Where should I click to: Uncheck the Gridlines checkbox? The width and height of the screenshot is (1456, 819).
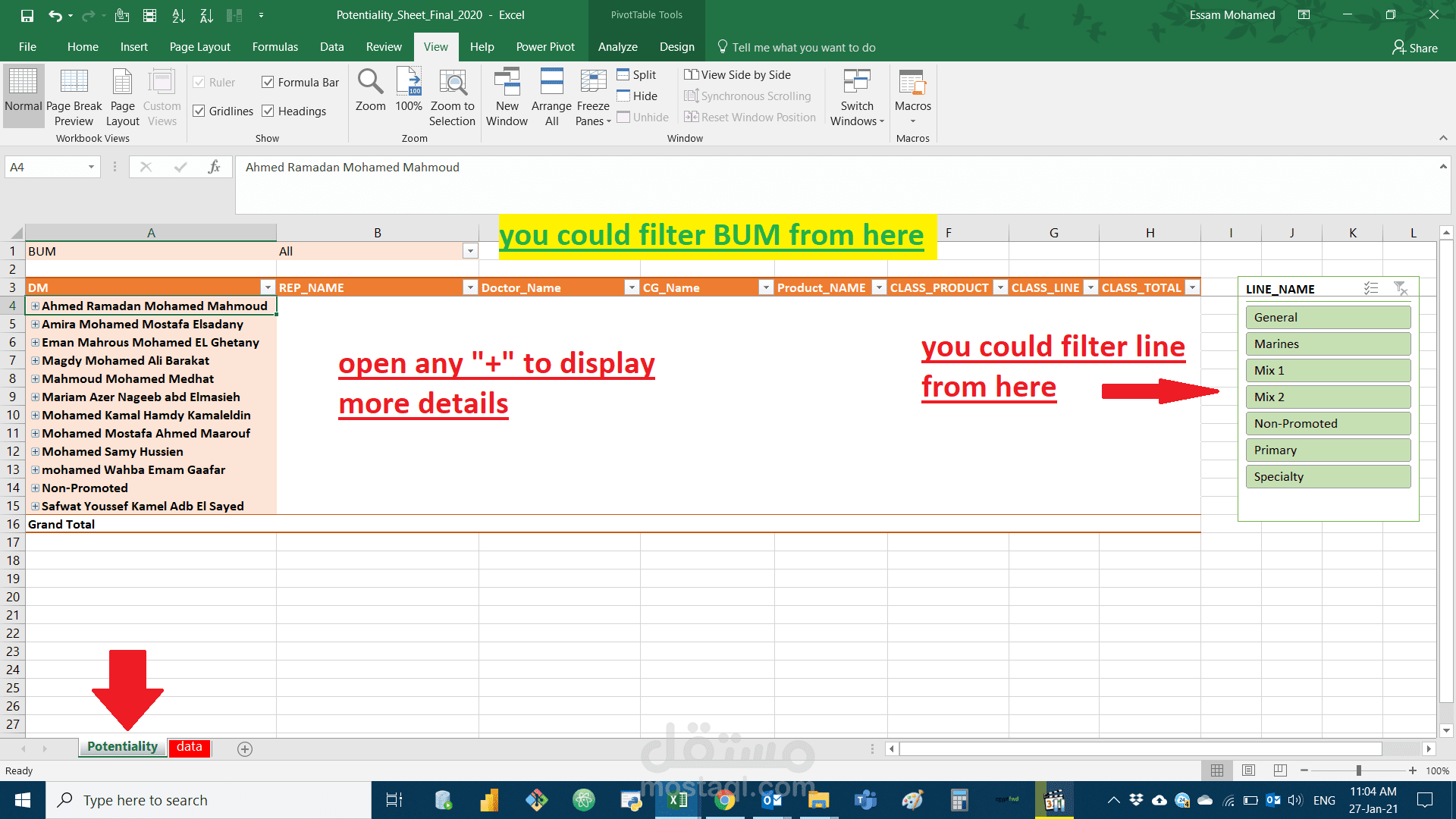click(x=199, y=111)
